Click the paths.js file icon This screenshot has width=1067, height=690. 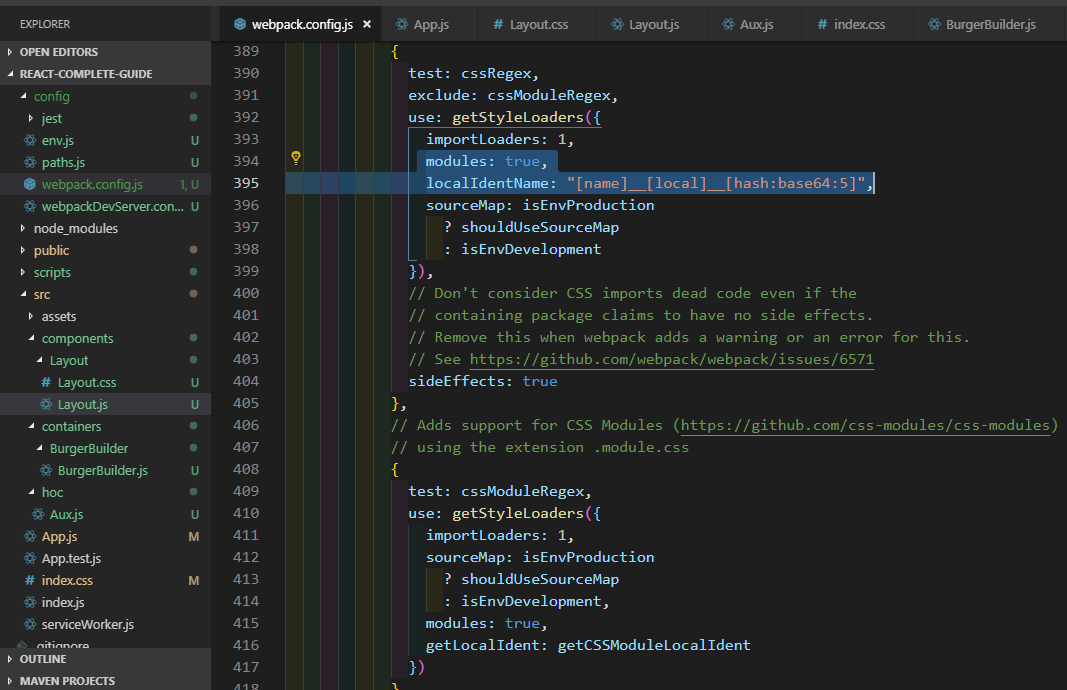click(30, 162)
